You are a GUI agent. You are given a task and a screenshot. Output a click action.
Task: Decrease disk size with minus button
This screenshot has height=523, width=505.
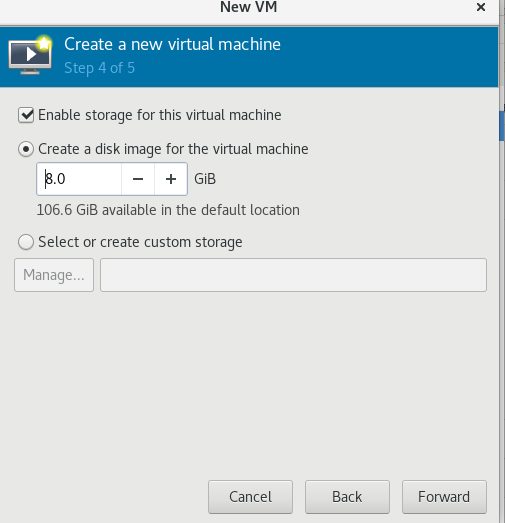click(x=138, y=179)
